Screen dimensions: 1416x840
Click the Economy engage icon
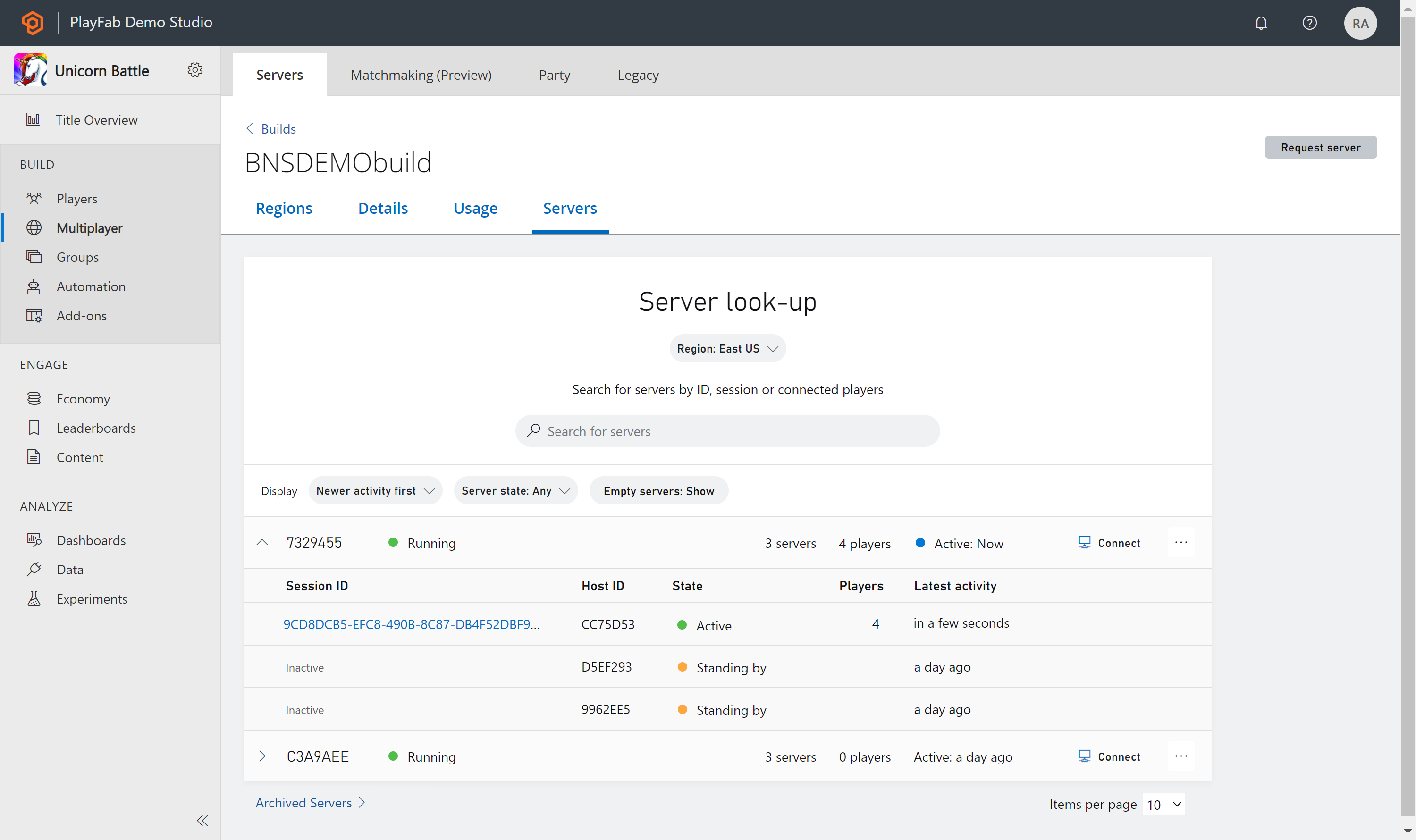point(34,397)
